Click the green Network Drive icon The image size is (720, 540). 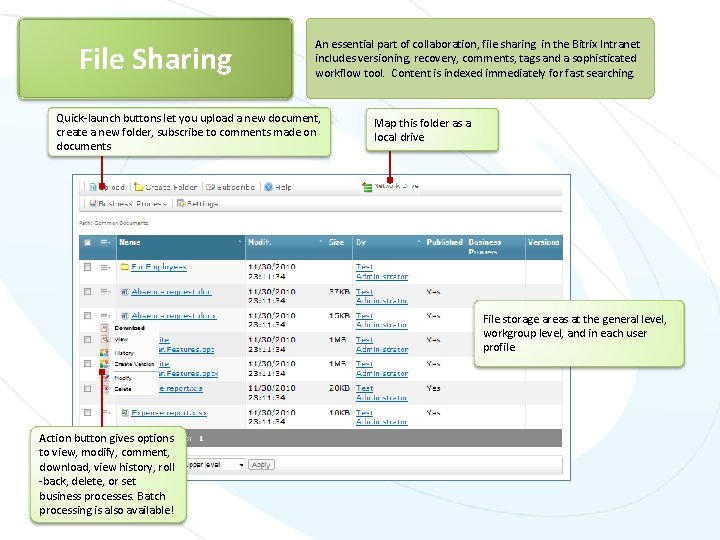[x=367, y=187]
